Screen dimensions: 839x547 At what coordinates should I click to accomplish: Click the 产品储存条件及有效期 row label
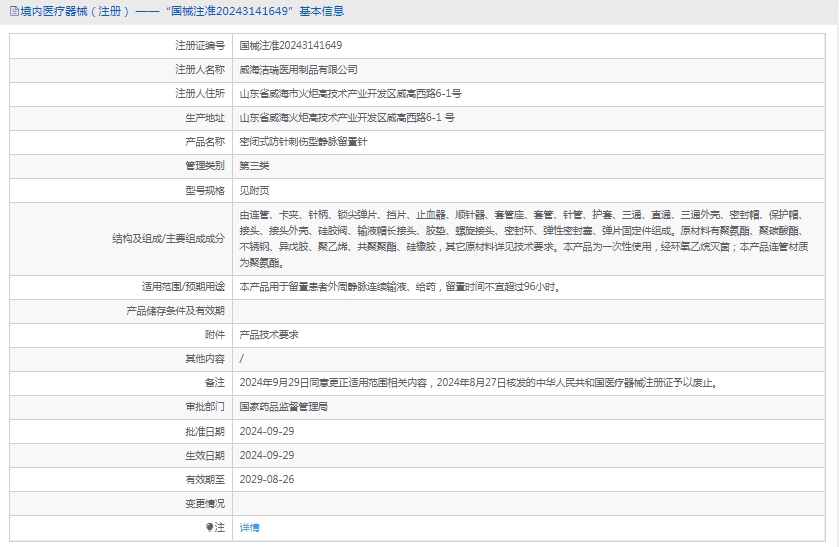click(x=176, y=311)
